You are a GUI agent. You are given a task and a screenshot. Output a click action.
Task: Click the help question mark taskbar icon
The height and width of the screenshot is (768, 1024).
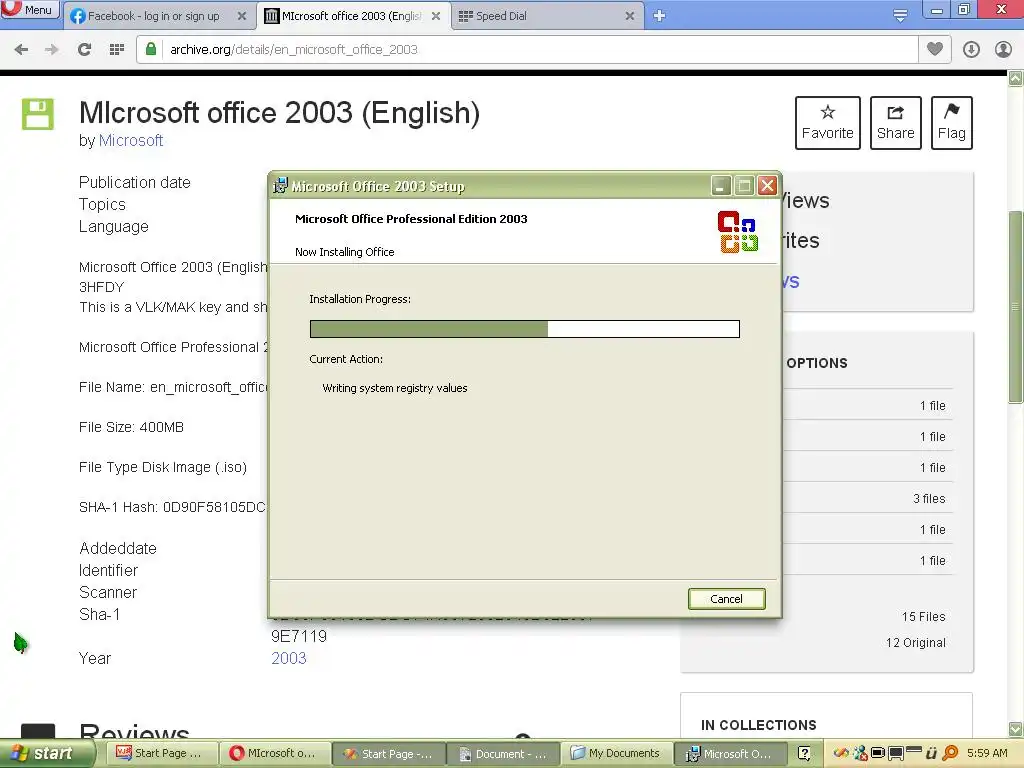[804, 754]
